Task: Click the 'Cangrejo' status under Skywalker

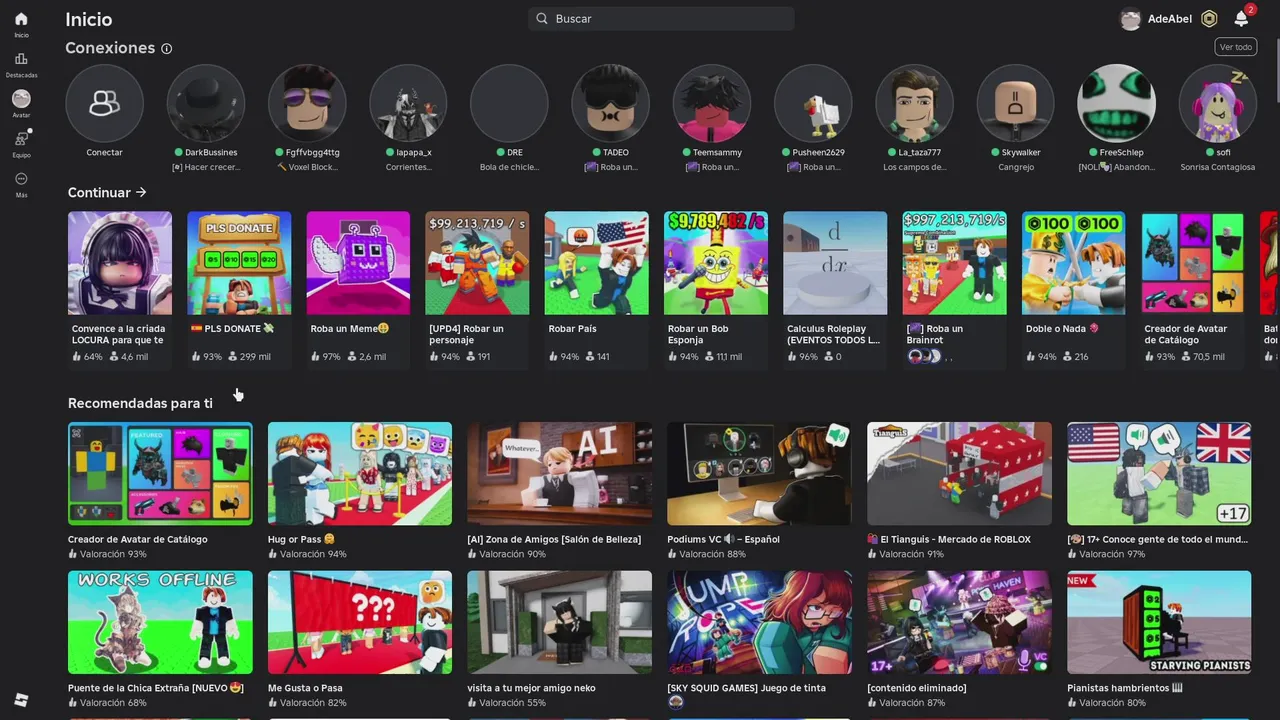Action: pyautogui.click(x=1015, y=167)
